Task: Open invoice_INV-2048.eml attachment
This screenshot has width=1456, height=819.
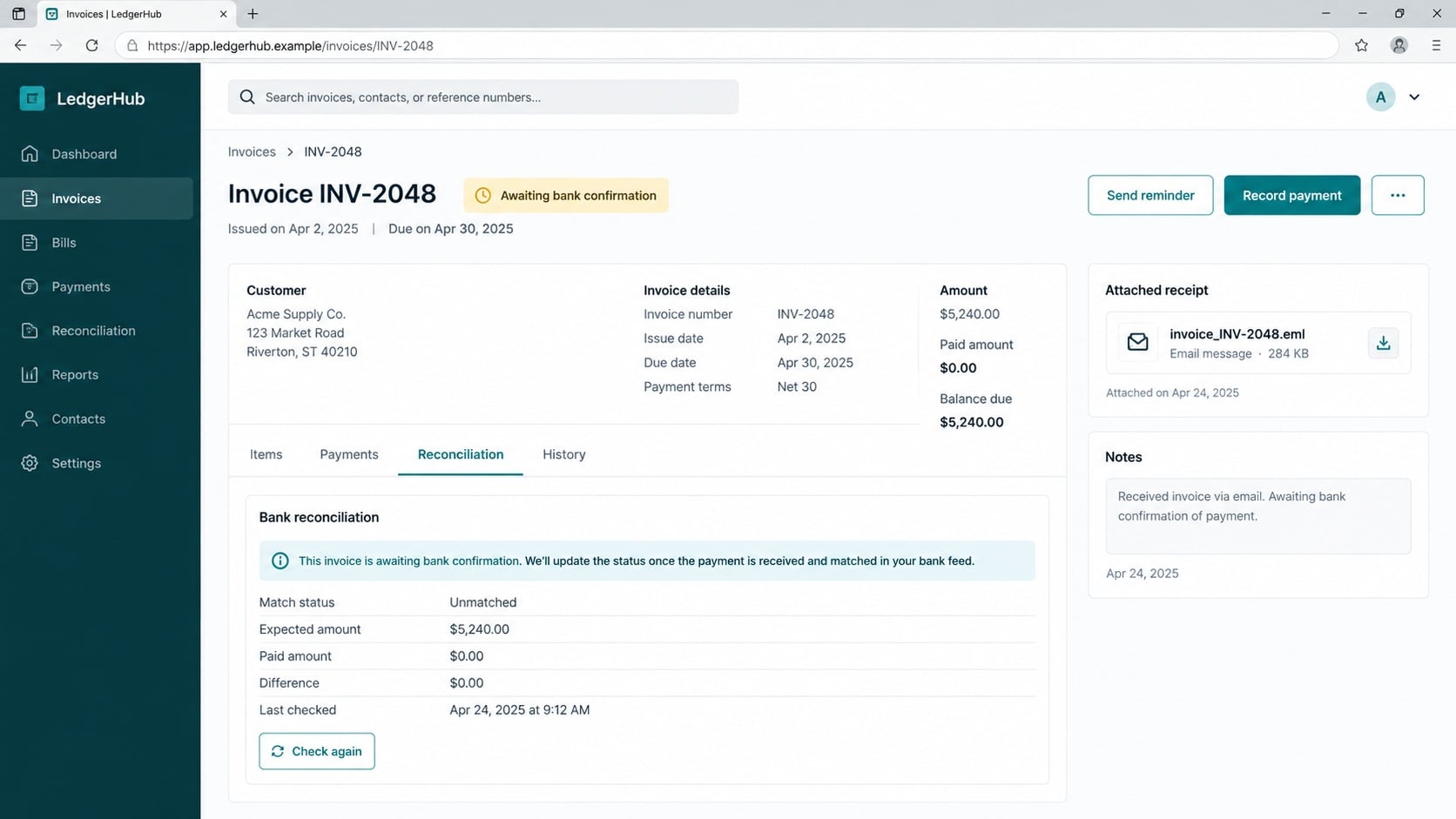Action: click(x=1237, y=334)
